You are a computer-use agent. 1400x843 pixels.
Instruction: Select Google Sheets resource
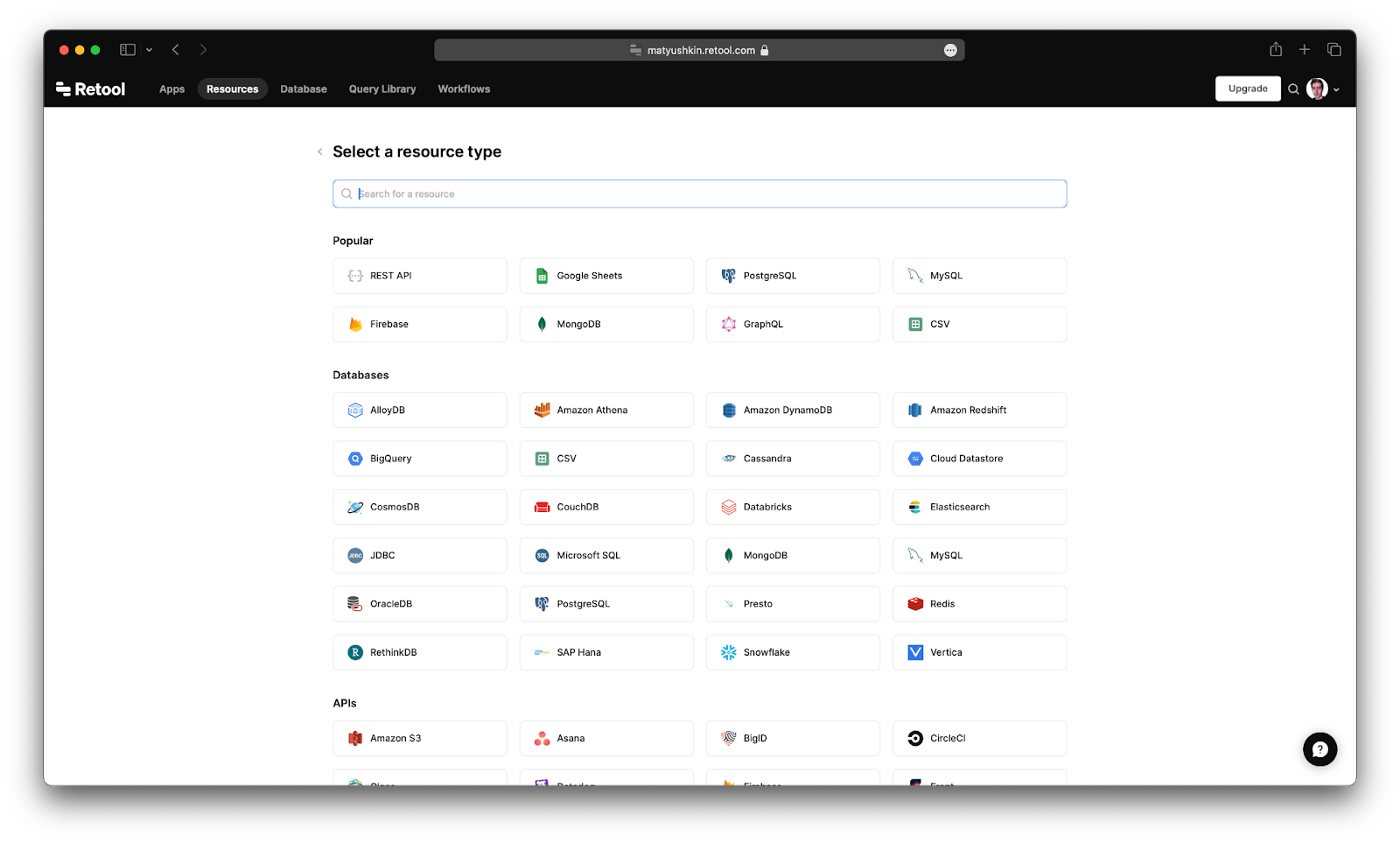[x=606, y=276]
